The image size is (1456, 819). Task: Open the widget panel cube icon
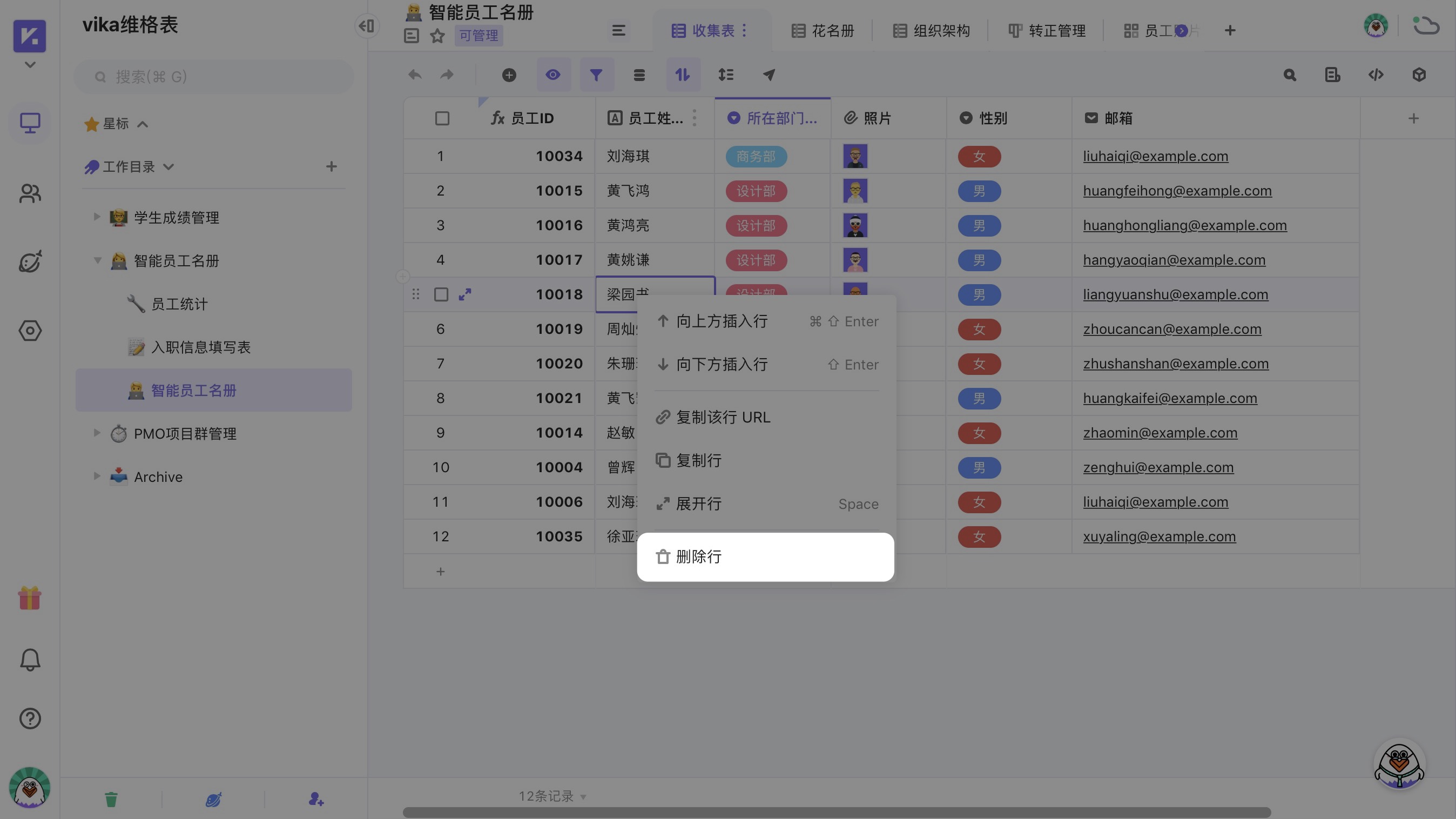point(1419,74)
